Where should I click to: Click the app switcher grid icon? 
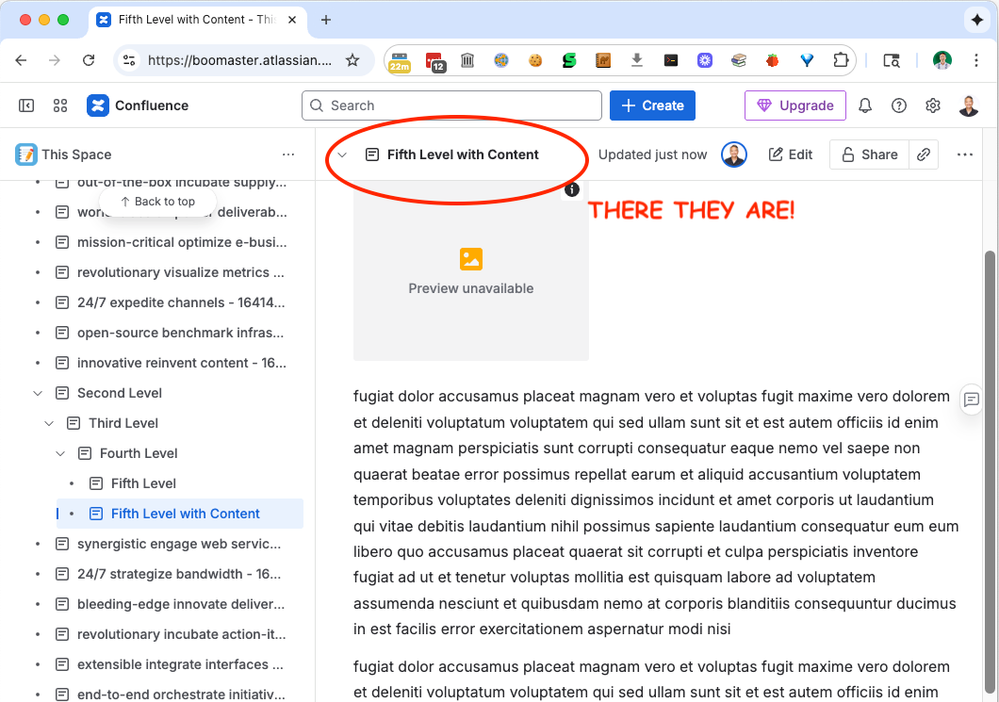click(x=60, y=105)
